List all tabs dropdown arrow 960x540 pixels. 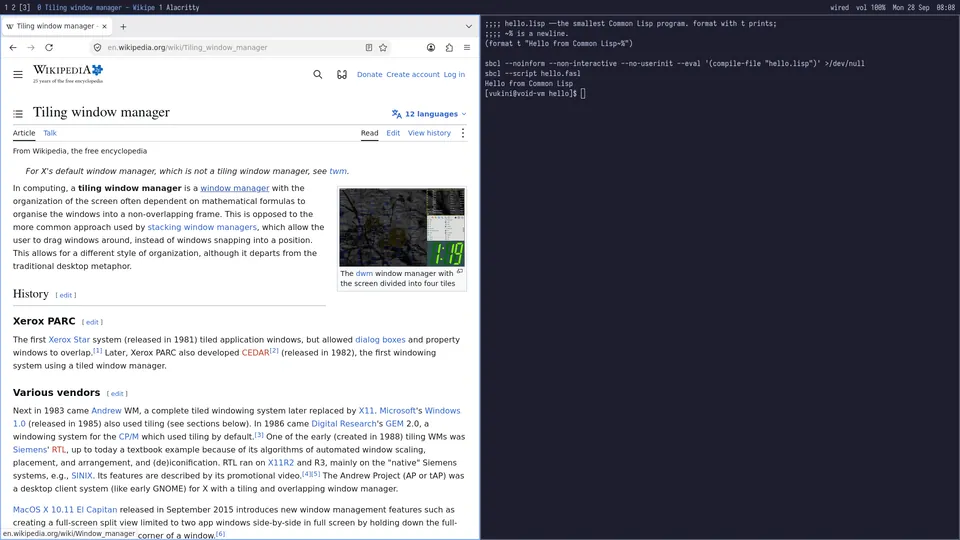coord(468,26)
